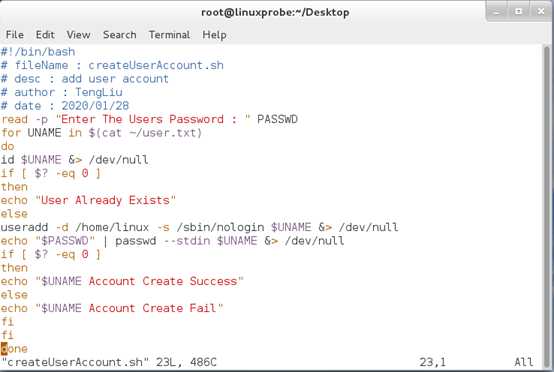Image resolution: width=554 pixels, height=372 pixels.
Task: Click the PASSWD variable on the read line
Action: (277, 119)
